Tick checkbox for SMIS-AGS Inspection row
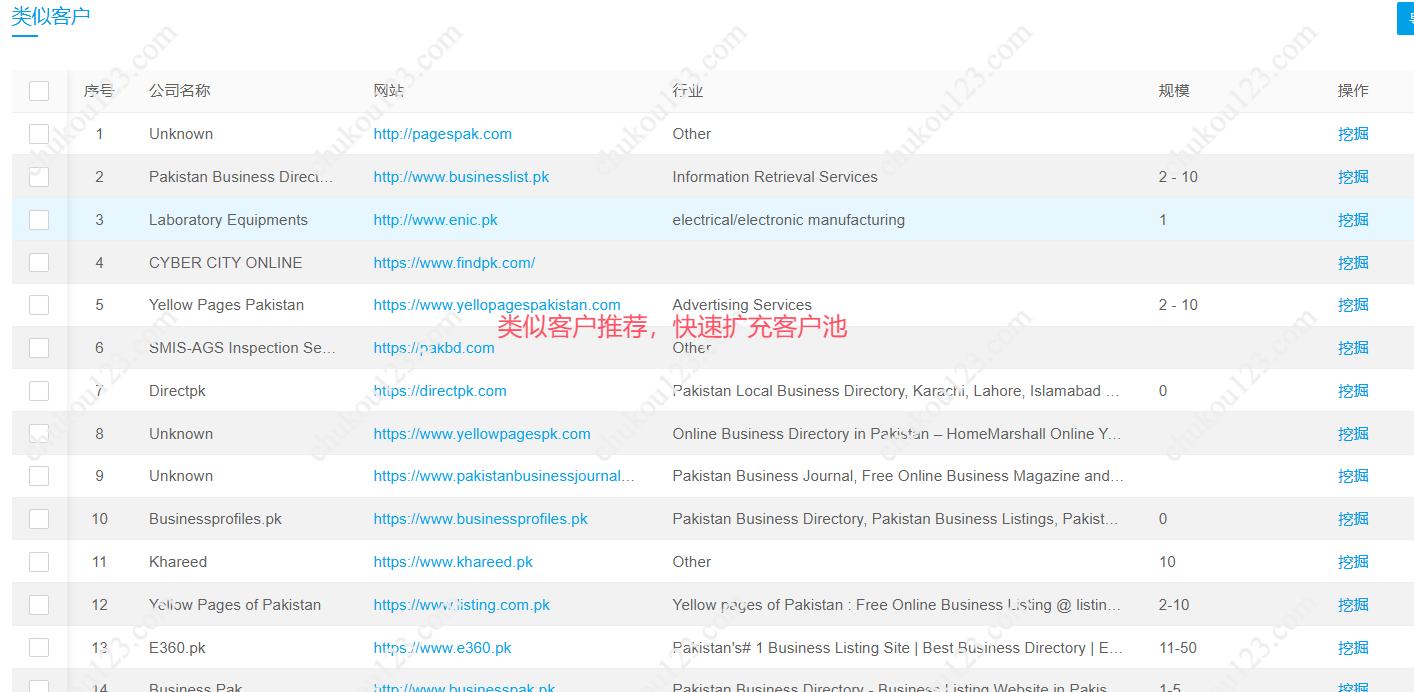This screenshot has width=1414, height=692. coord(39,348)
